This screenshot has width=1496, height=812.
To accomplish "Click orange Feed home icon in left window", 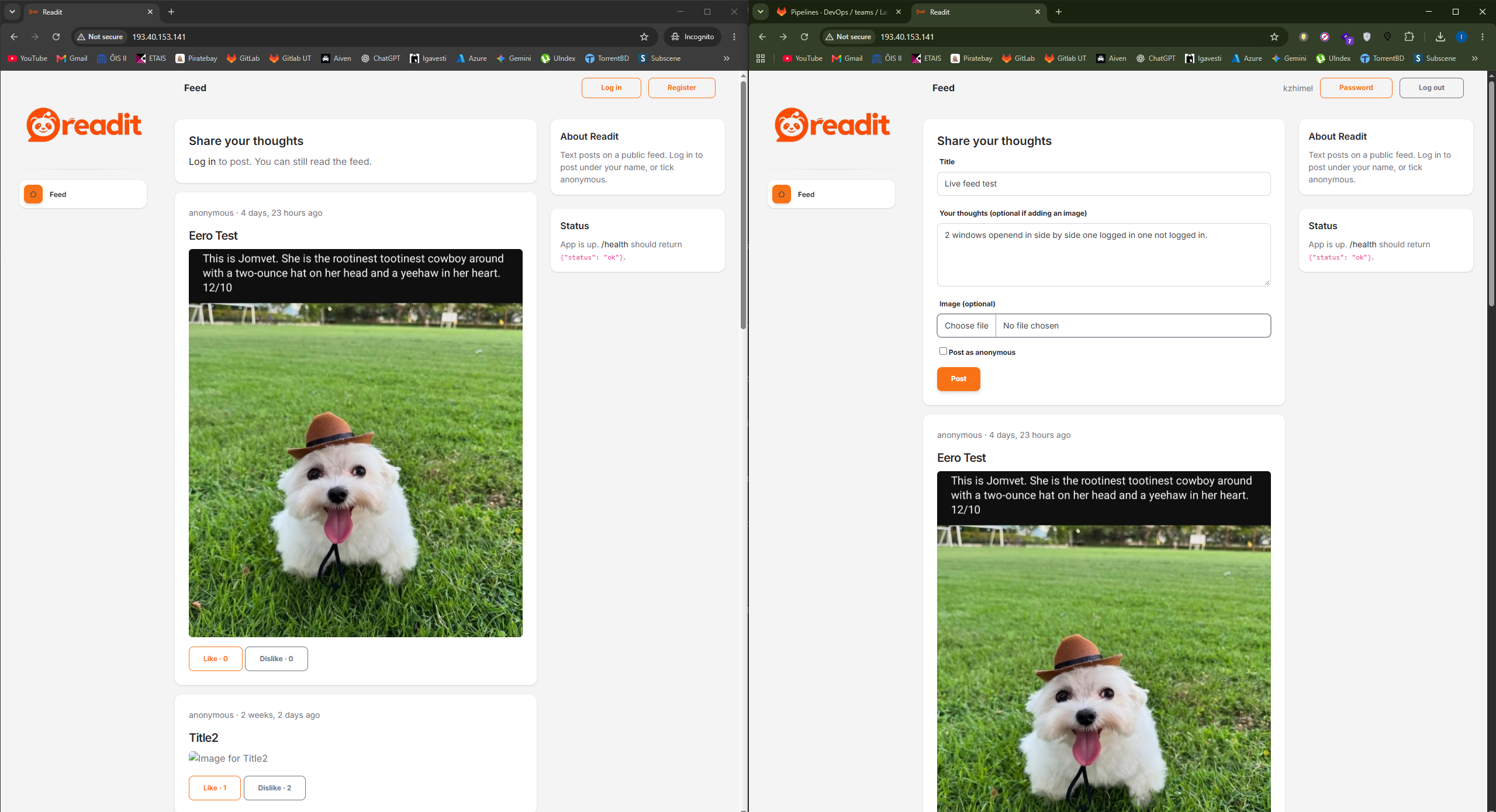I will coord(33,194).
